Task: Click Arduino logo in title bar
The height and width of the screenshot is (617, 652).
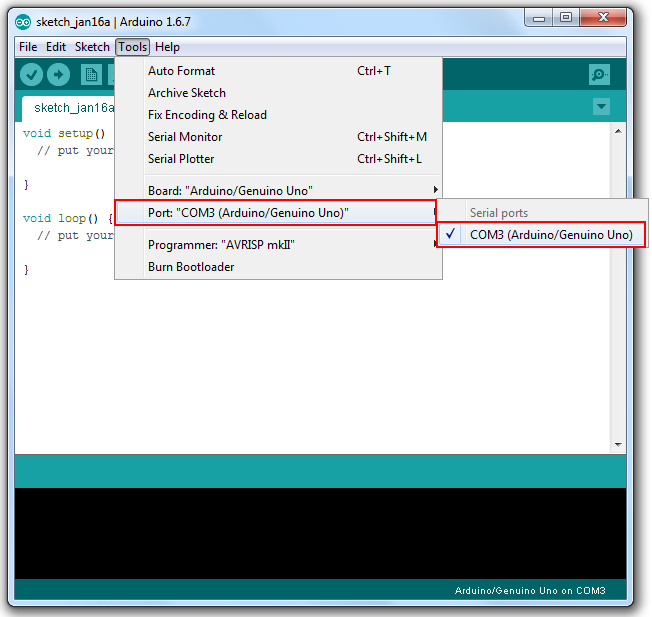Action: coord(23,22)
